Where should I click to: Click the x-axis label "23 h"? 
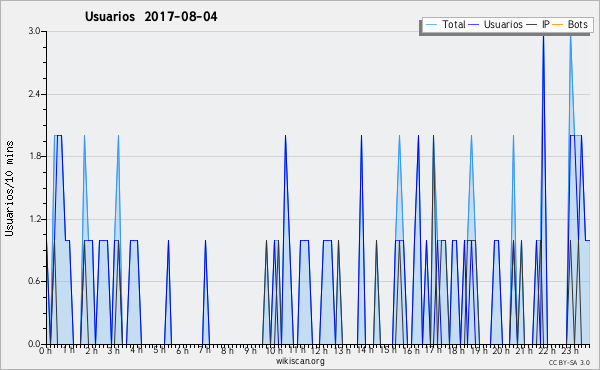pyautogui.click(x=569, y=350)
